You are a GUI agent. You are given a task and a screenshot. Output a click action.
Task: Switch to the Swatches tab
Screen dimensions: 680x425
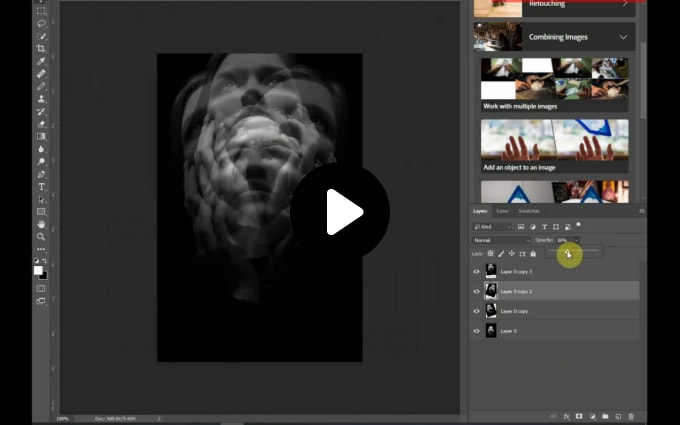(x=529, y=211)
